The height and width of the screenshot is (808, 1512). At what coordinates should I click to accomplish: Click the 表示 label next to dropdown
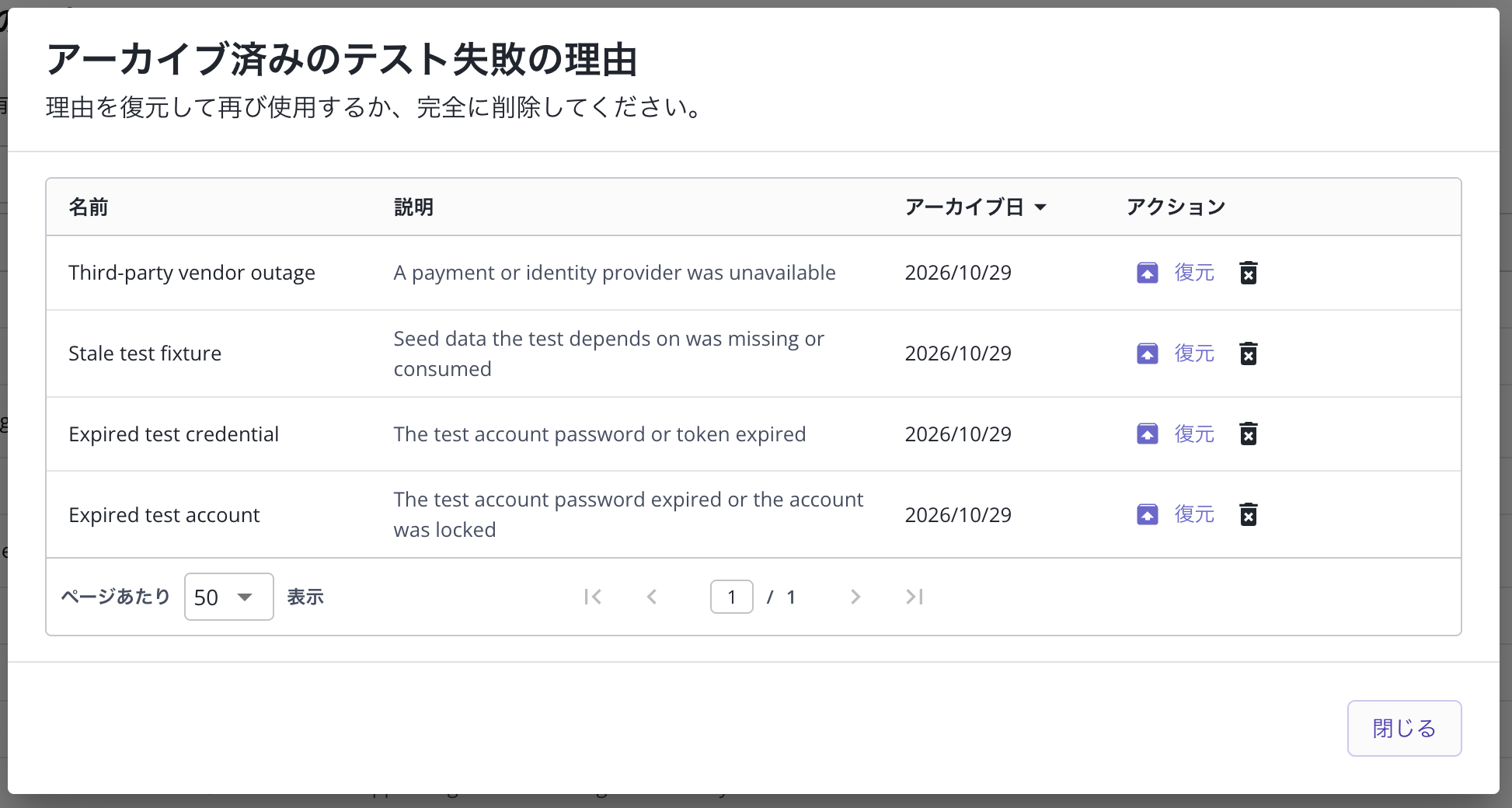[x=305, y=597]
